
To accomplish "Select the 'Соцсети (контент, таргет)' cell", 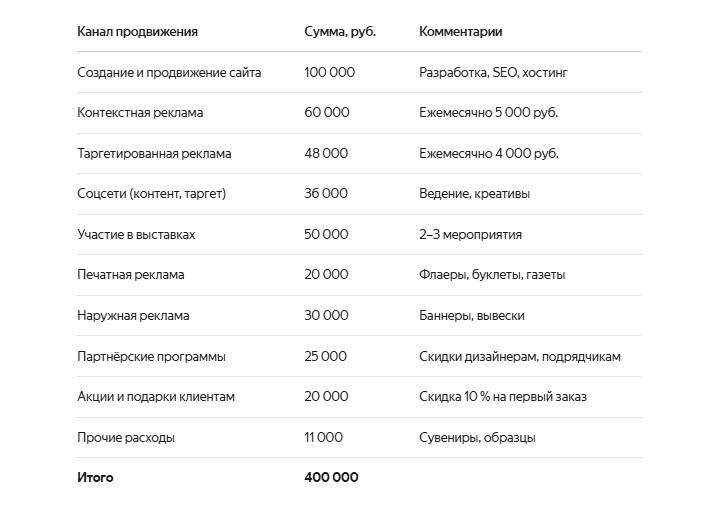I will 152,194.
